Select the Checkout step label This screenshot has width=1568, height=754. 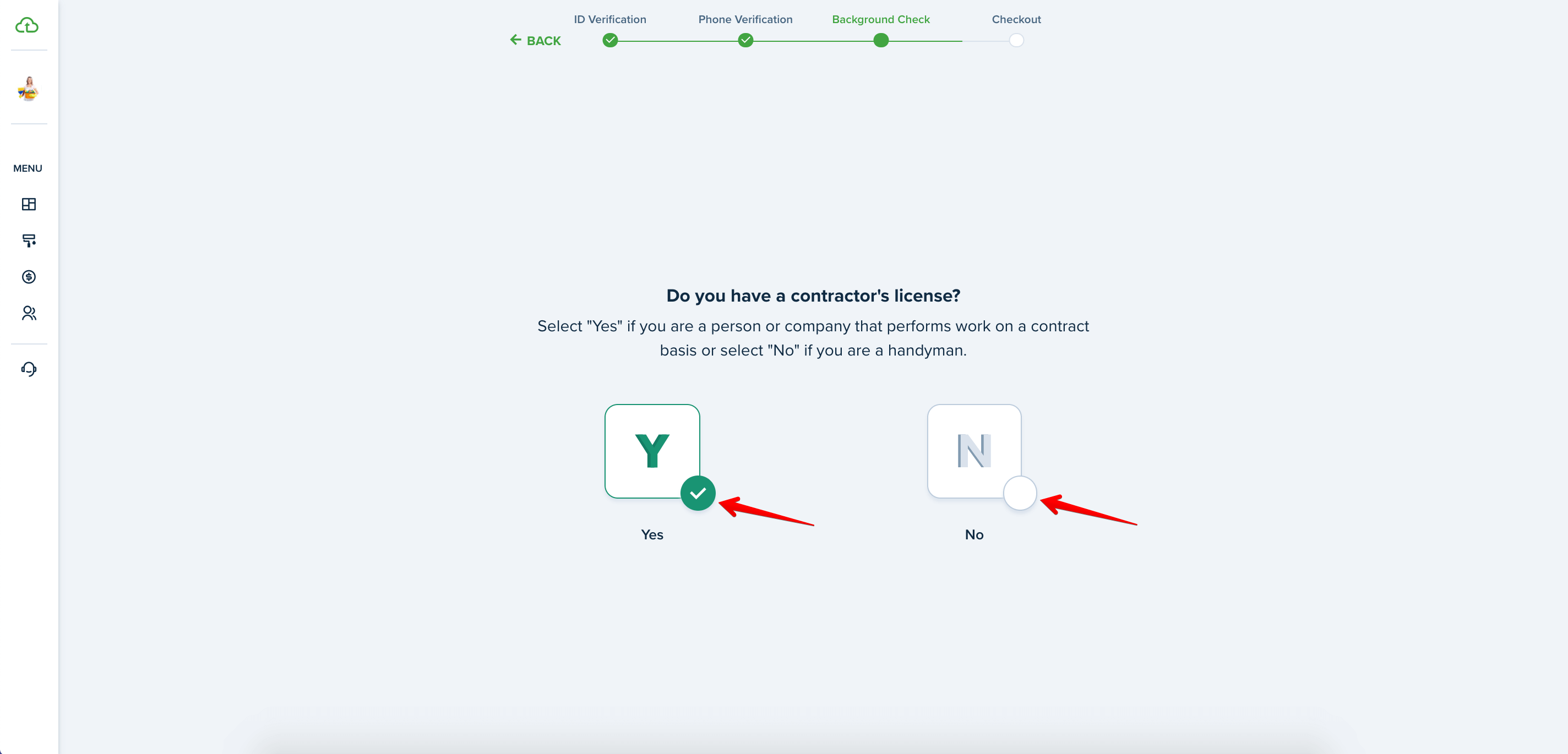pos(1016,19)
